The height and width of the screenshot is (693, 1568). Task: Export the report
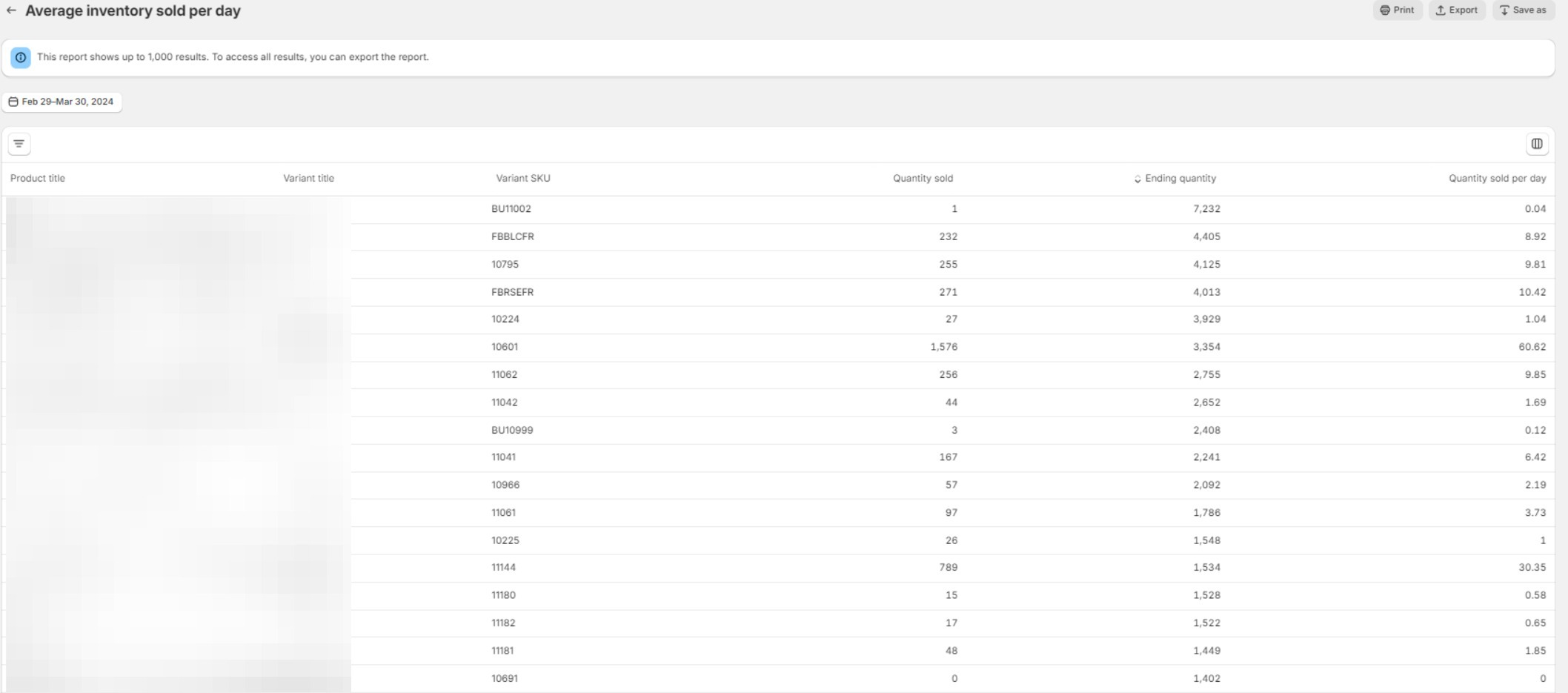1457,10
